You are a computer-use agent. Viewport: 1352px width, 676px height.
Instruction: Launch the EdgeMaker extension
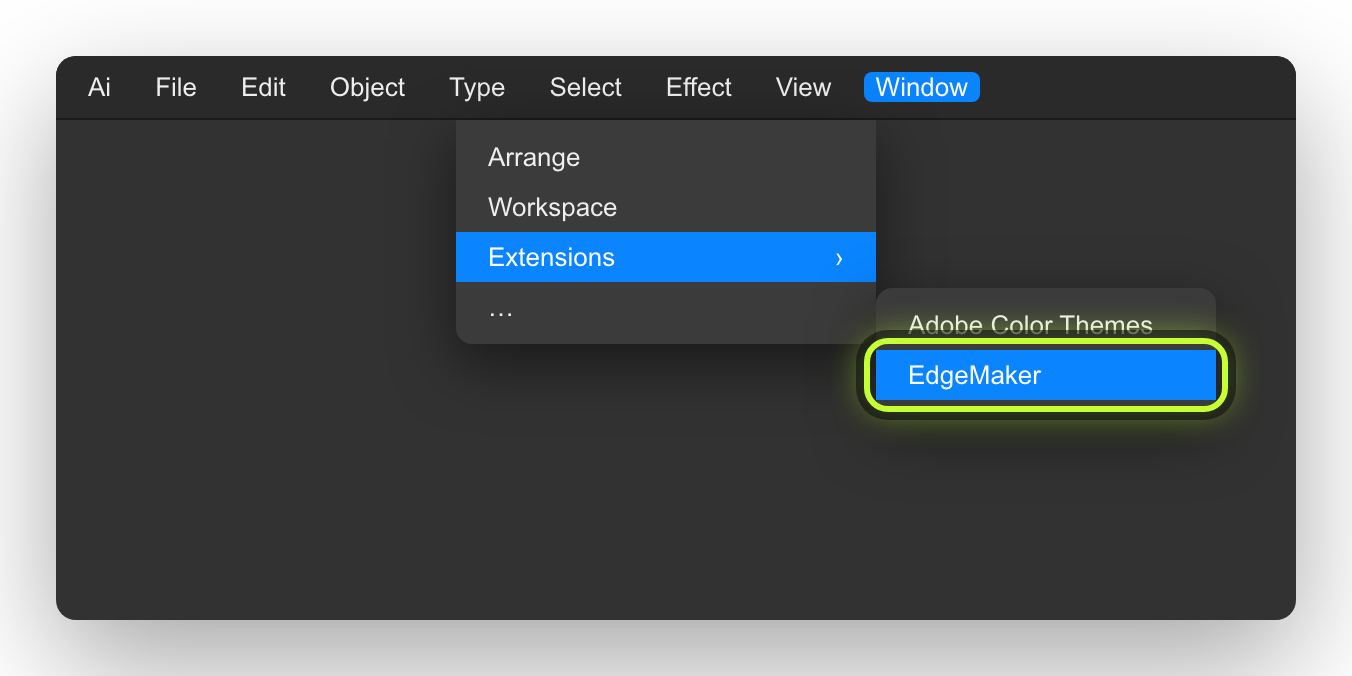coord(1046,375)
